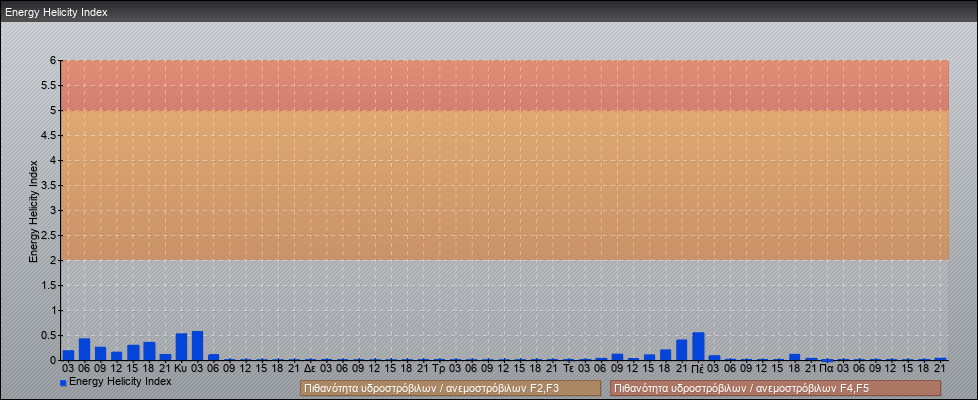Viewport: 978px width, 400px height.
Task: Click the y-axis value '4.5'
Action: (x=49, y=135)
